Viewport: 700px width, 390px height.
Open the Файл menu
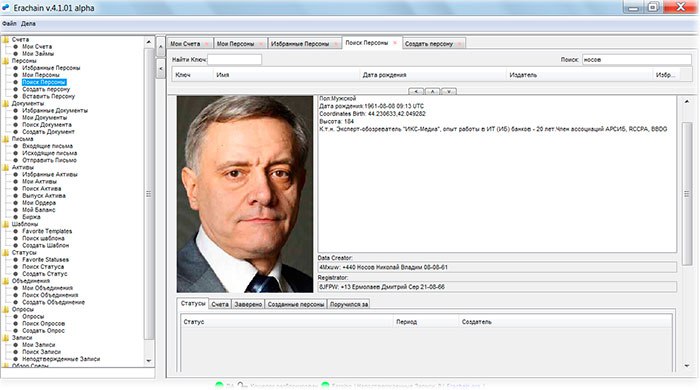[x=9, y=24]
